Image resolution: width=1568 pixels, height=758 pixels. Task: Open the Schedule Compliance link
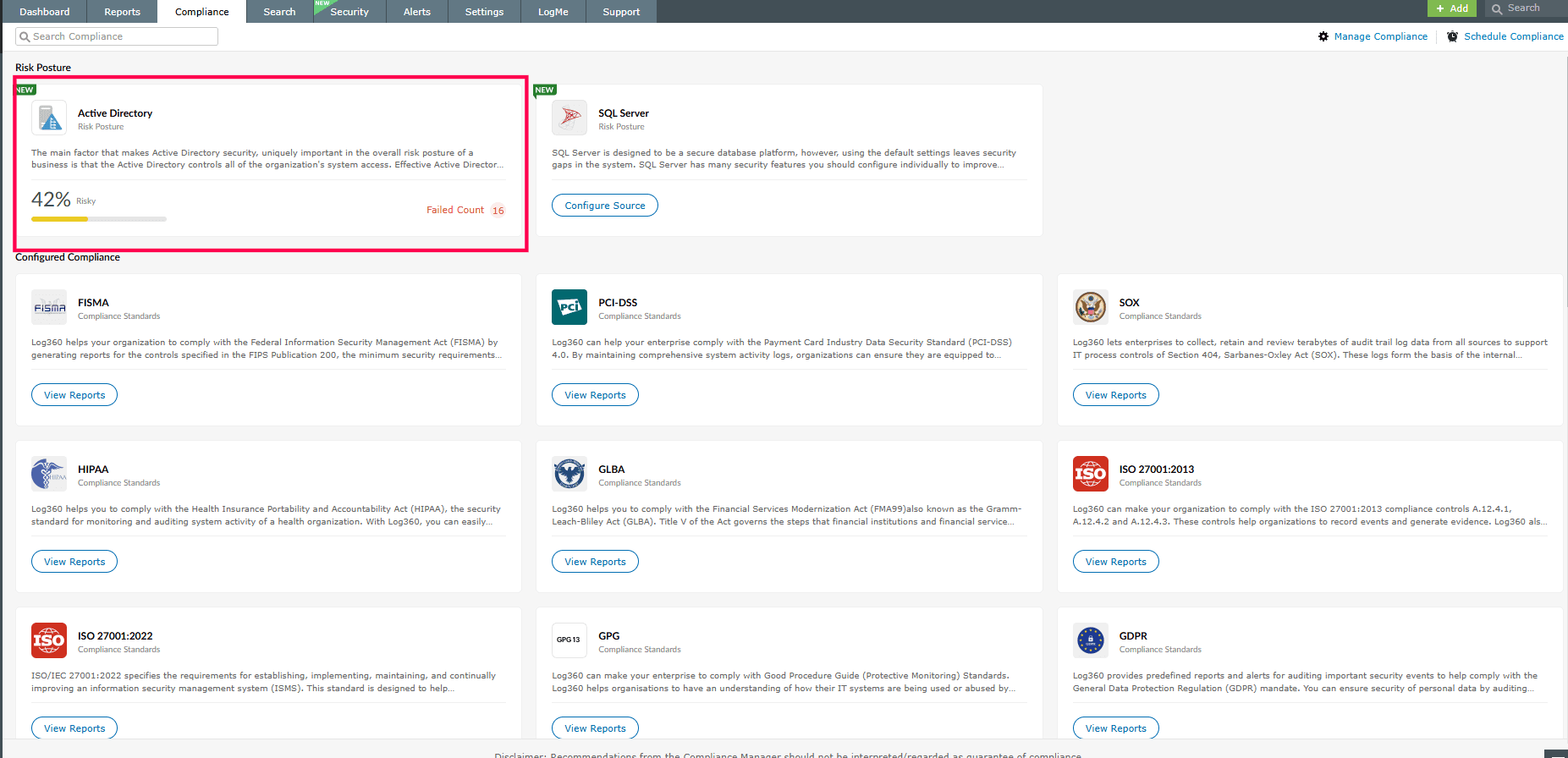pos(1514,36)
